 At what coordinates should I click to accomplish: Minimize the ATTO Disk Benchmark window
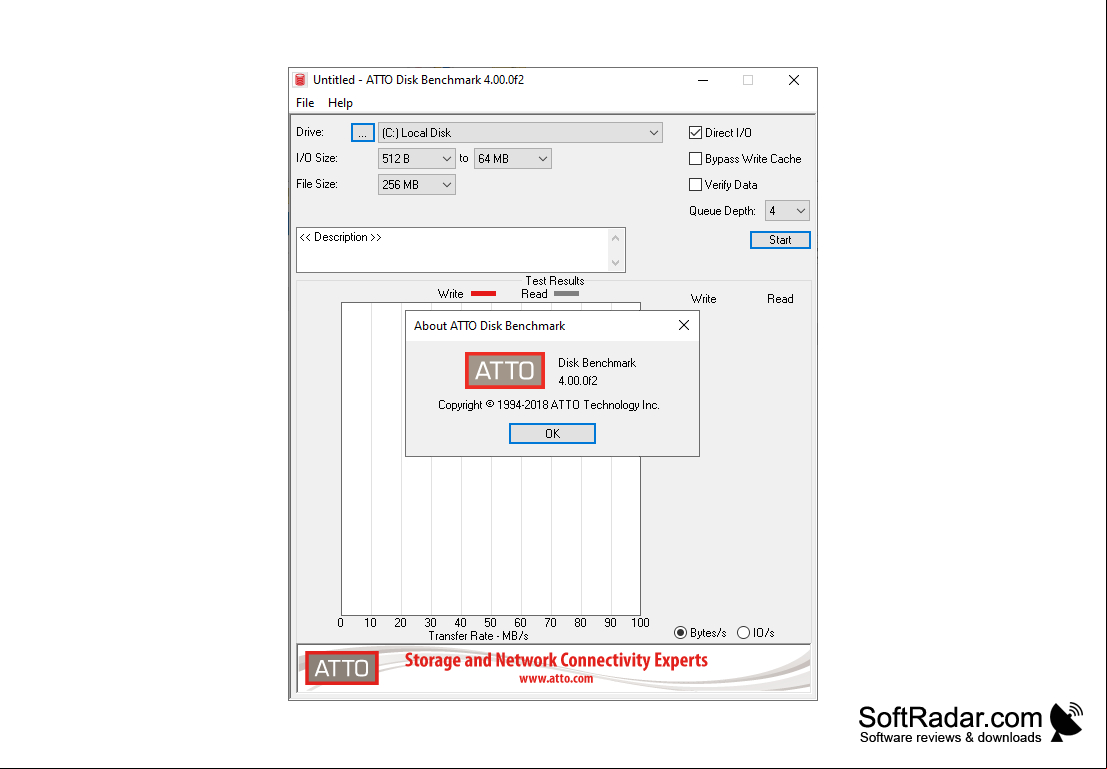pyautogui.click(x=703, y=81)
